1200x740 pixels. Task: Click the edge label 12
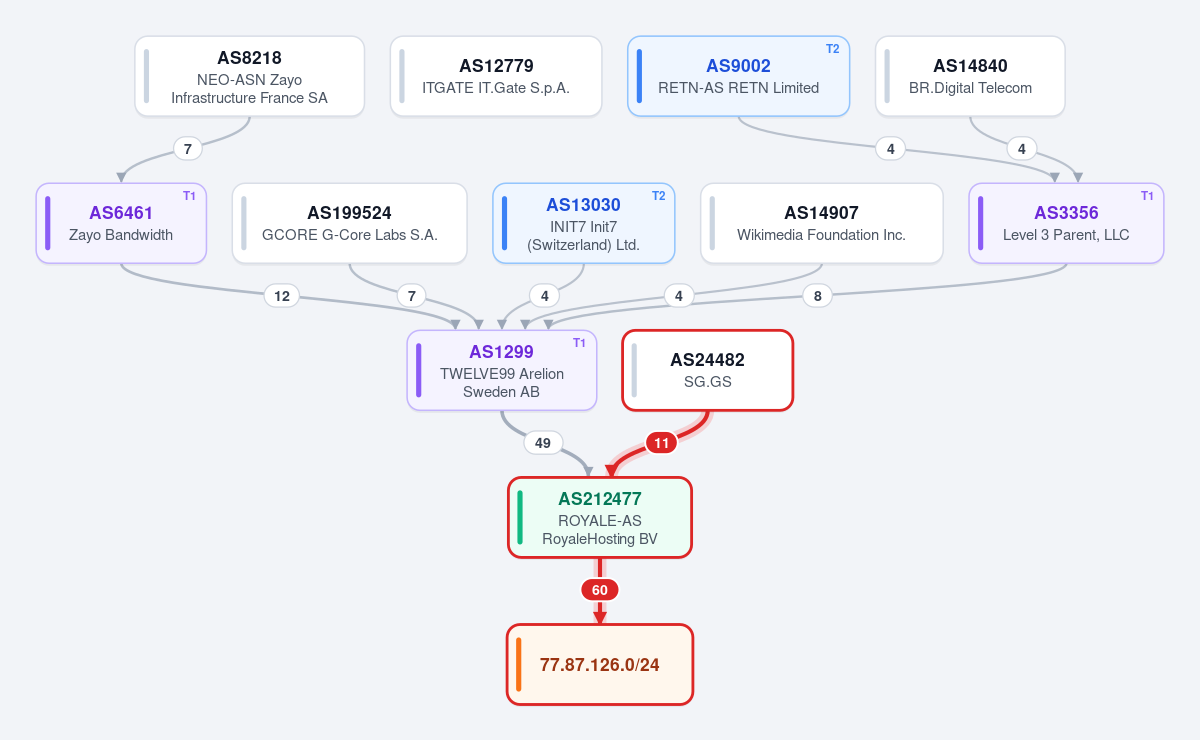(x=282, y=296)
